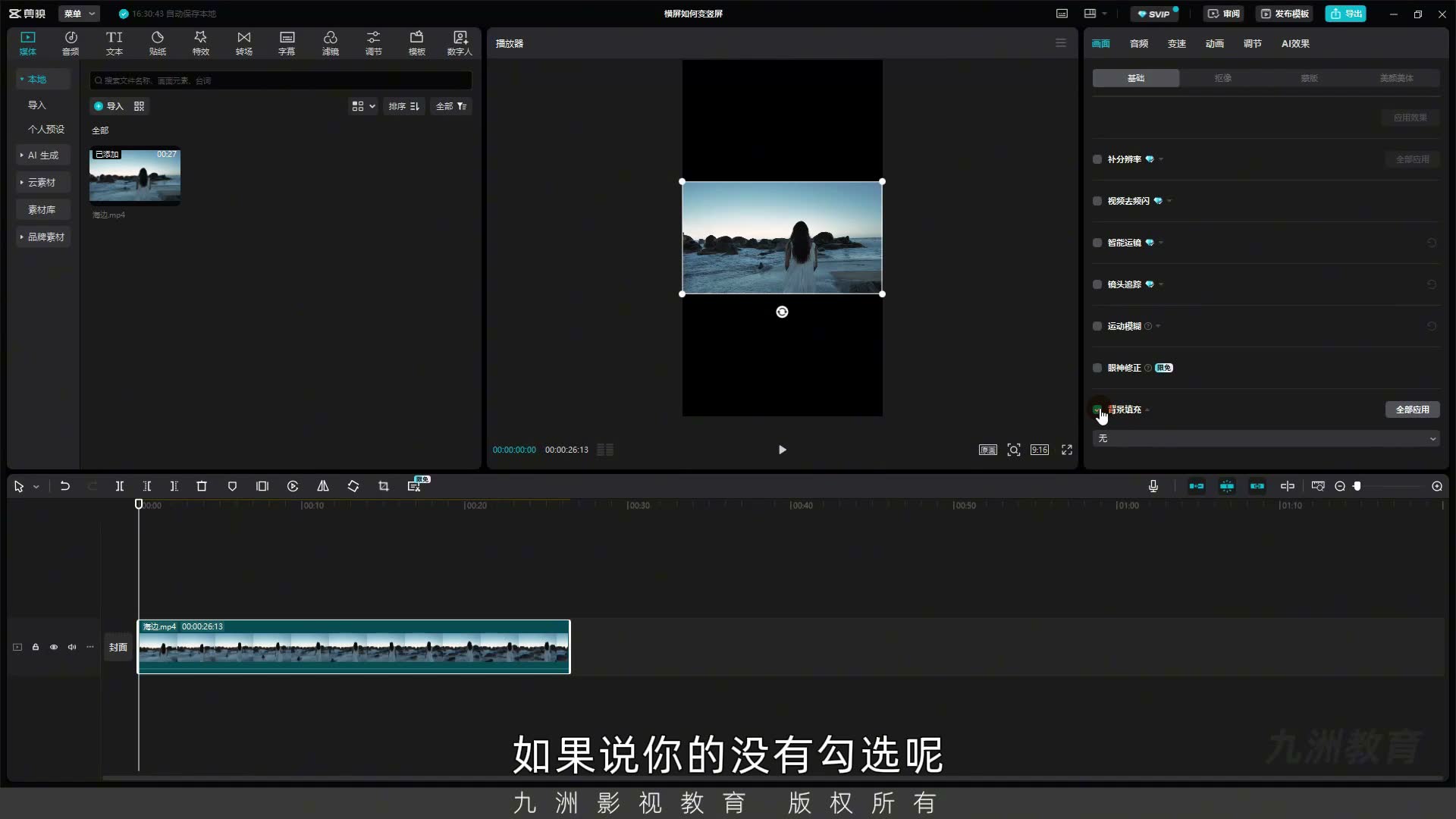
Task: Click the 封面 cover button on track
Action: (118, 647)
